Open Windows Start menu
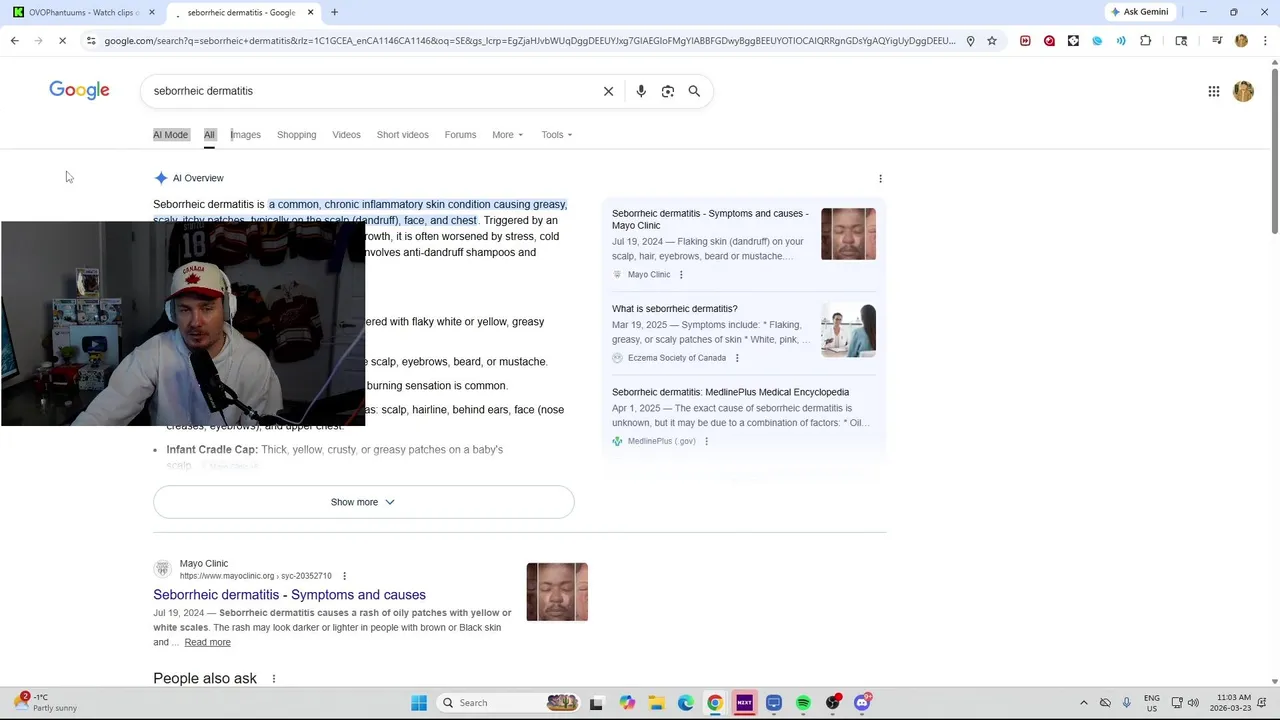This screenshot has width=1280, height=720. [419, 703]
